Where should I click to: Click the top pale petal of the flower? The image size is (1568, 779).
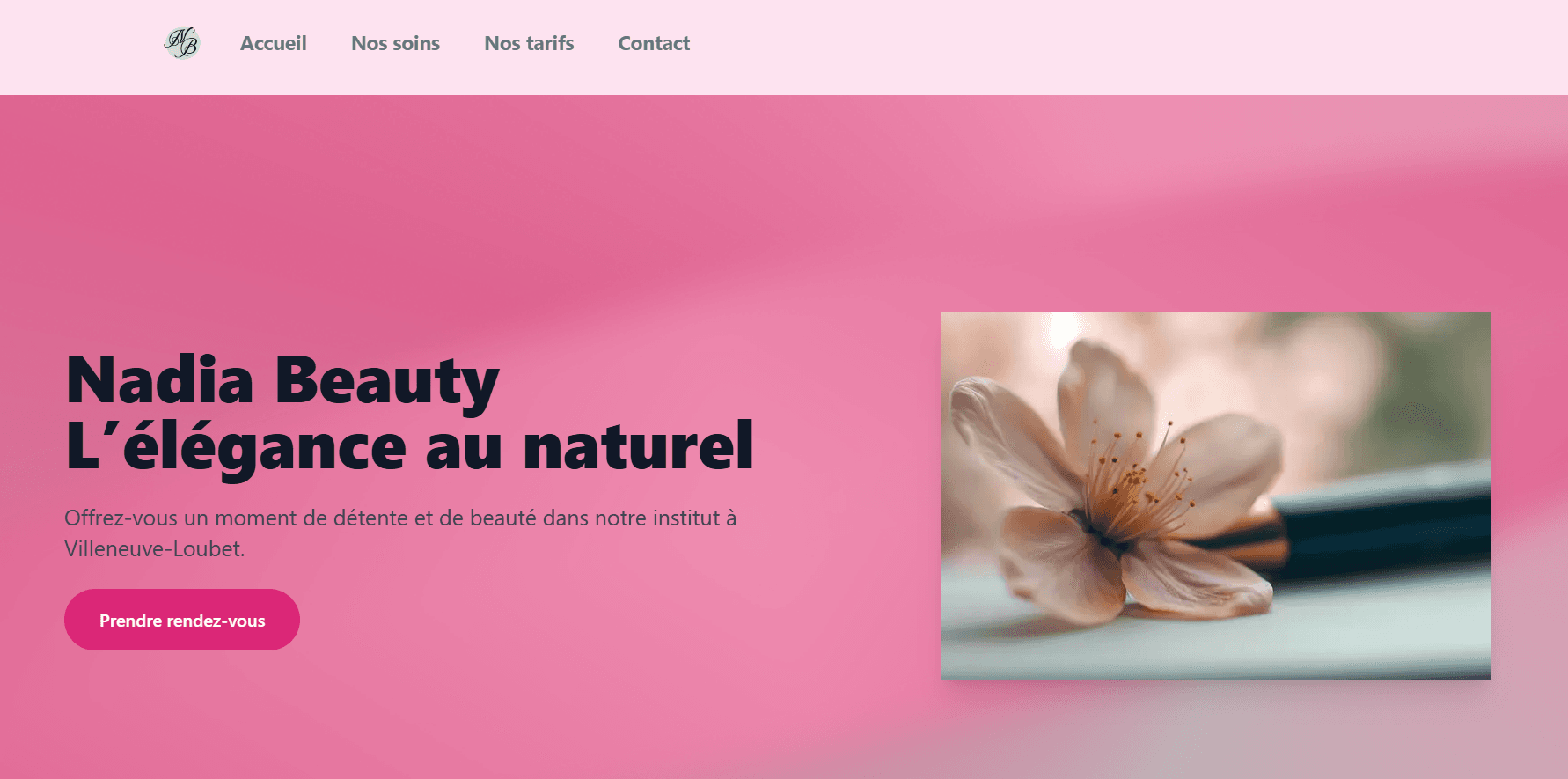tap(1104, 387)
